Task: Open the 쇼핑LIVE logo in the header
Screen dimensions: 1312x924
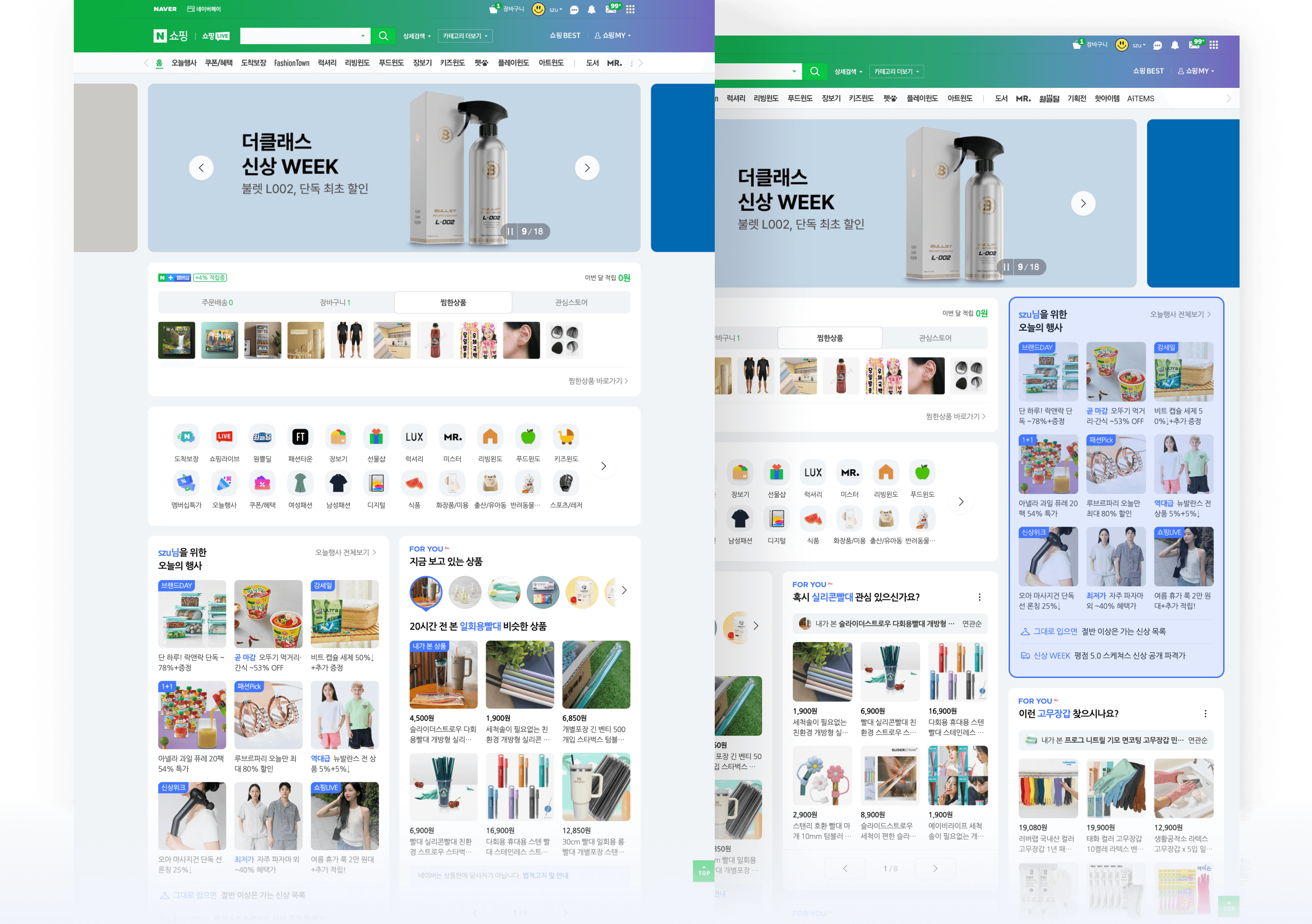Action: [x=215, y=36]
